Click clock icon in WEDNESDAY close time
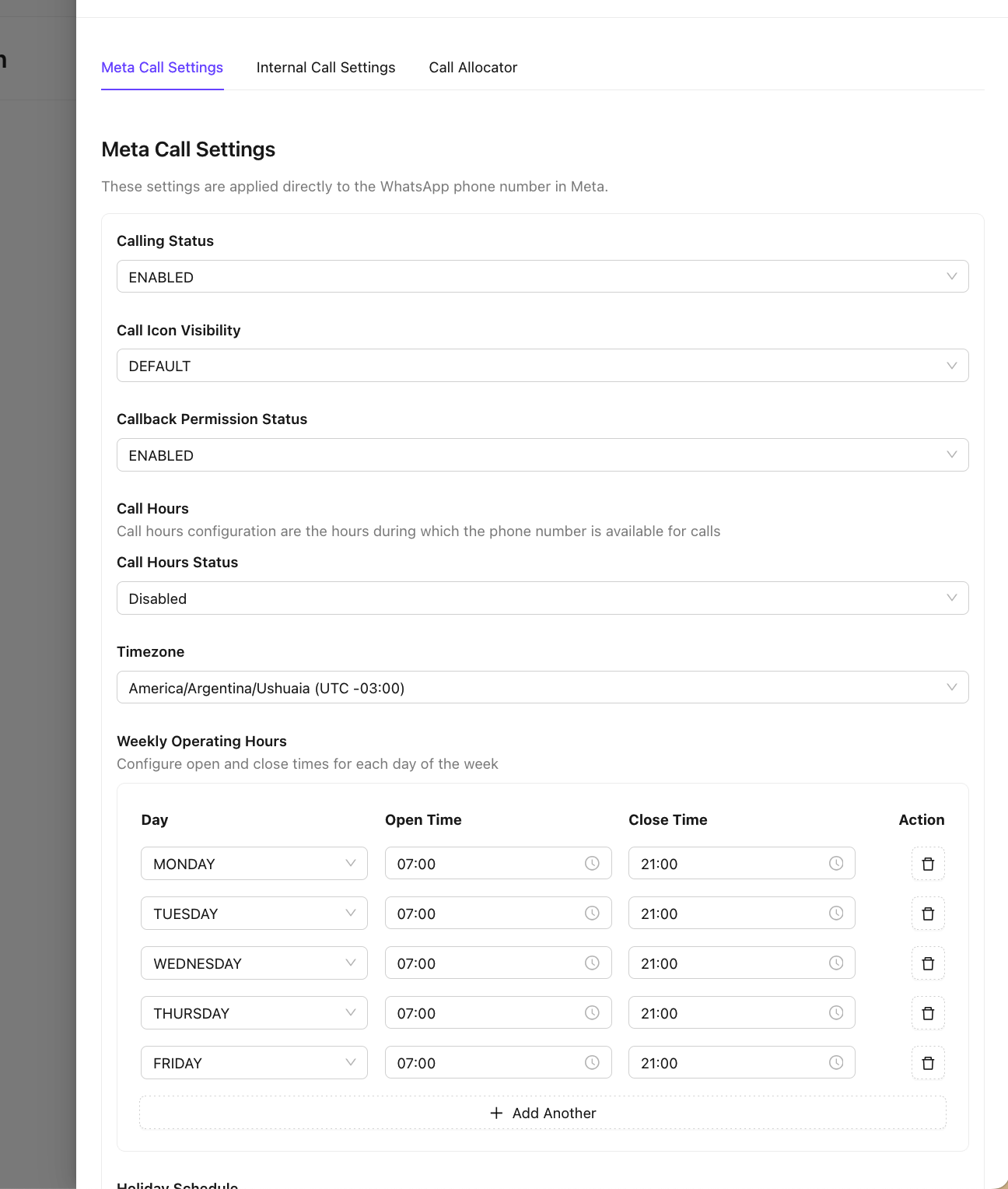 coord(836,963)
